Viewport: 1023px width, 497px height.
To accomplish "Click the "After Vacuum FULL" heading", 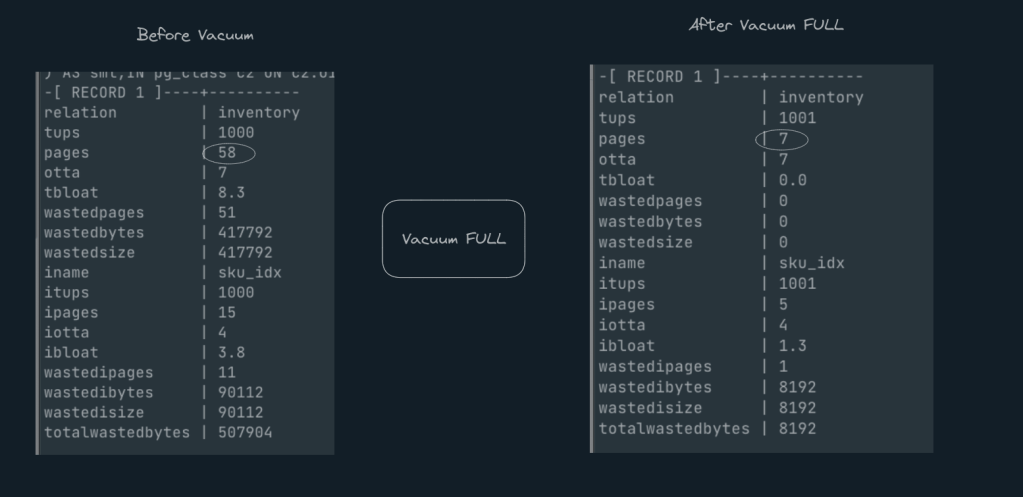I will pos(766,25).
